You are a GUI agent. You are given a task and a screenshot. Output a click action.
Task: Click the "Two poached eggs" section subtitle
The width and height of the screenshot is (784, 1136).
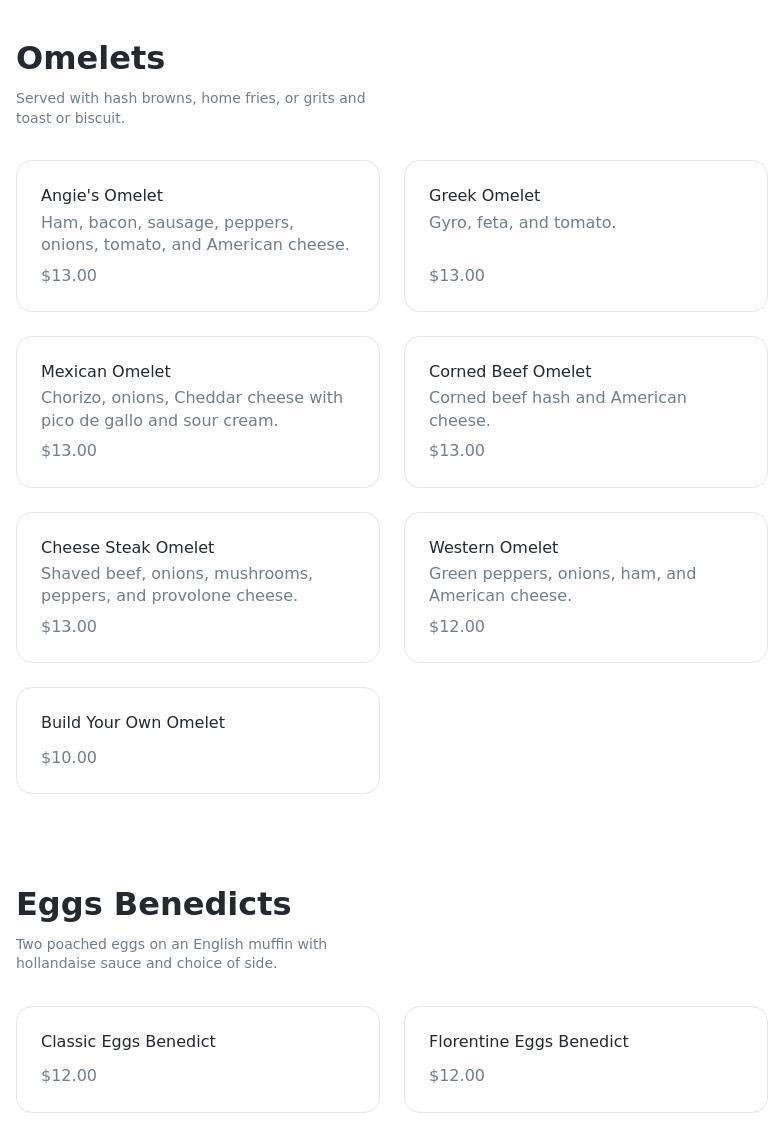[171, 954]
